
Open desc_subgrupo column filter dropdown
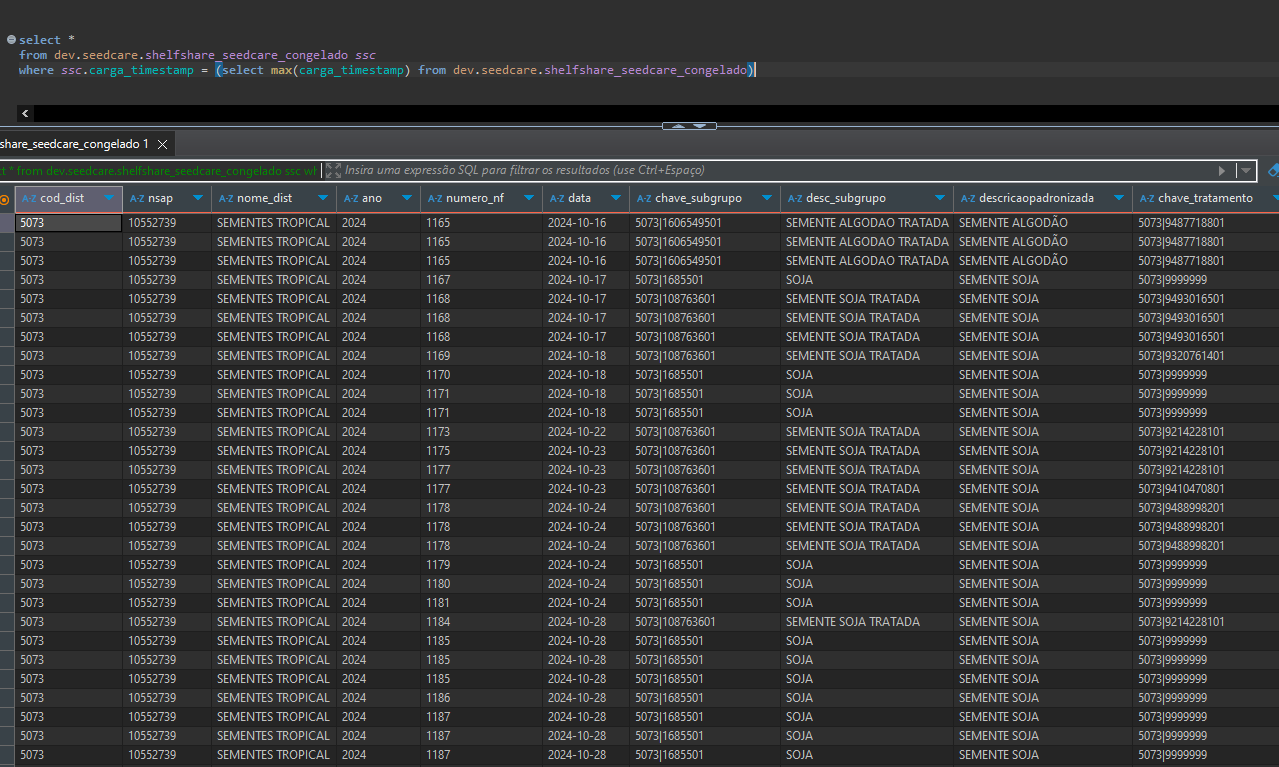[x=940, y=199]
